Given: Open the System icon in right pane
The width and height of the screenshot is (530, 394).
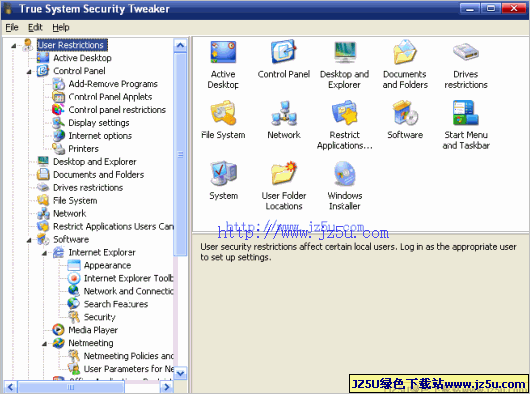Looking at the screenshot, I should [x=223, y=173].
